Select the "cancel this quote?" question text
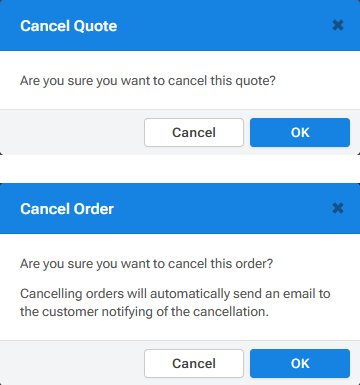This screenshot has width=360, height=385. tap(222, 81)
